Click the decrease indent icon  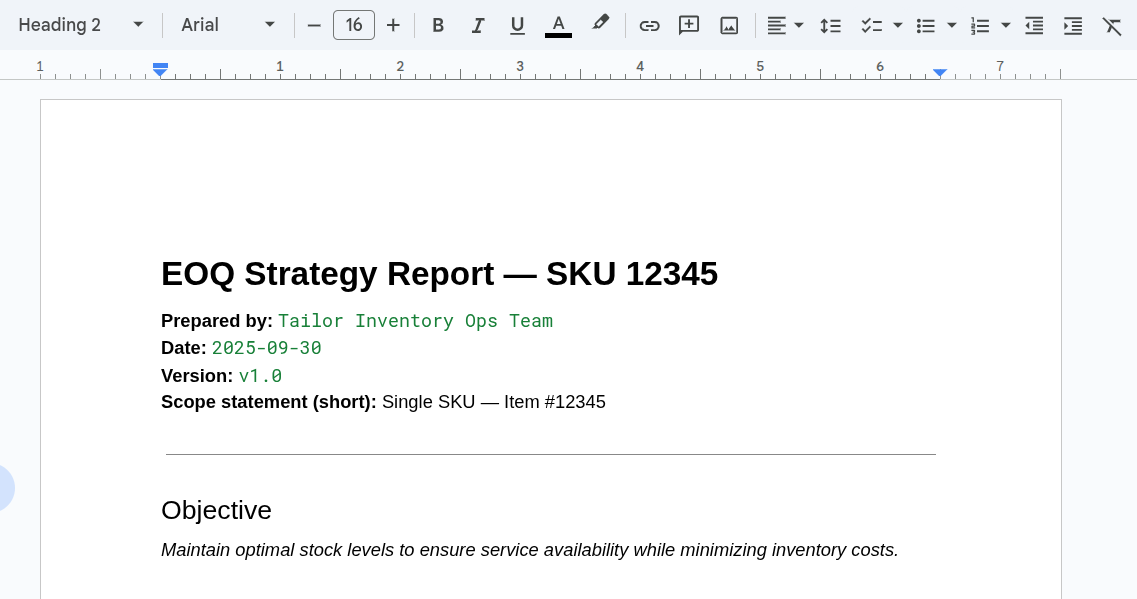coord(1035,25)
